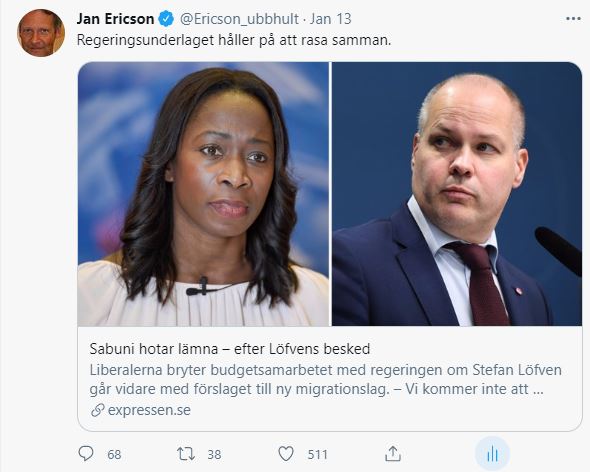The width and height of the screenshot is (590, 472).
Task: Click the like count 511
Action: (x=318, y=455)
